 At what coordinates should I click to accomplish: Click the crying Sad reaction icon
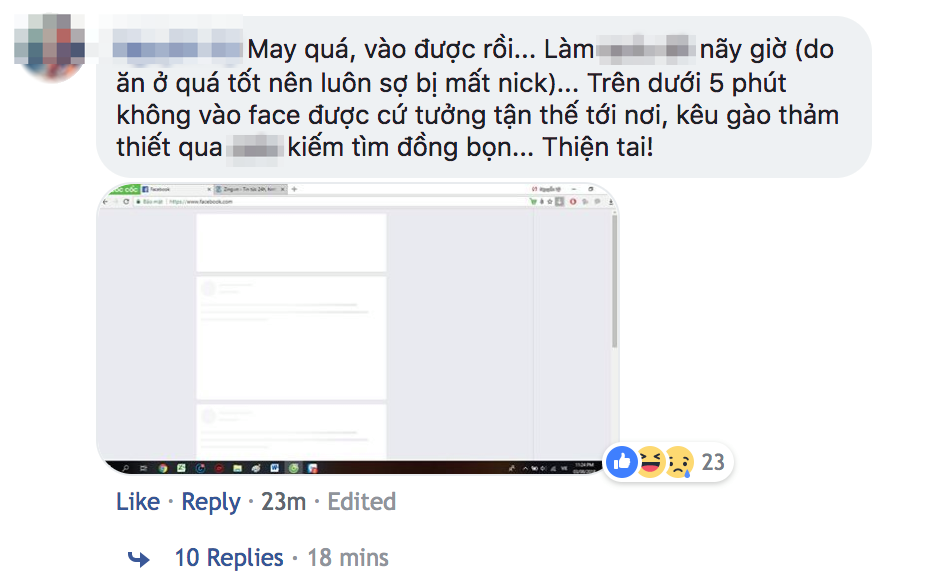click(679, 462)
